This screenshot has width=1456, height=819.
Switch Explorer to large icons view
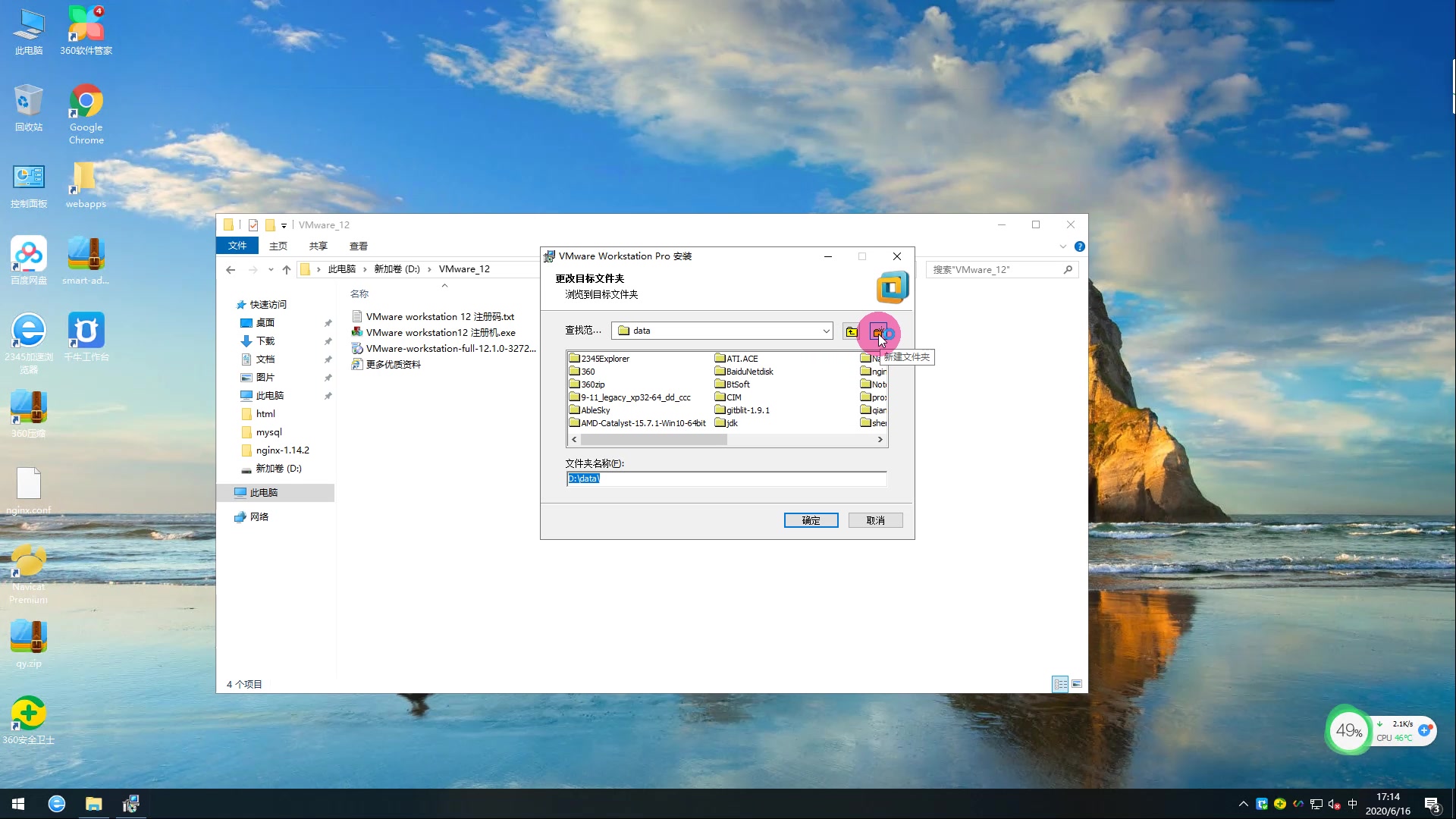1077,684
